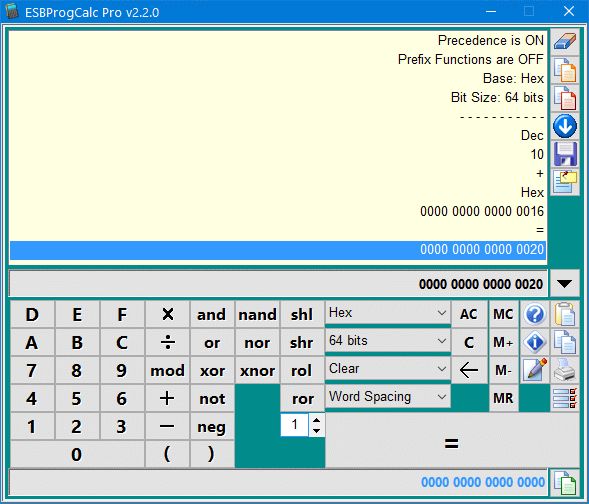Click the M+ memory add button
This screenshot has width=589, height=504.
503,342
